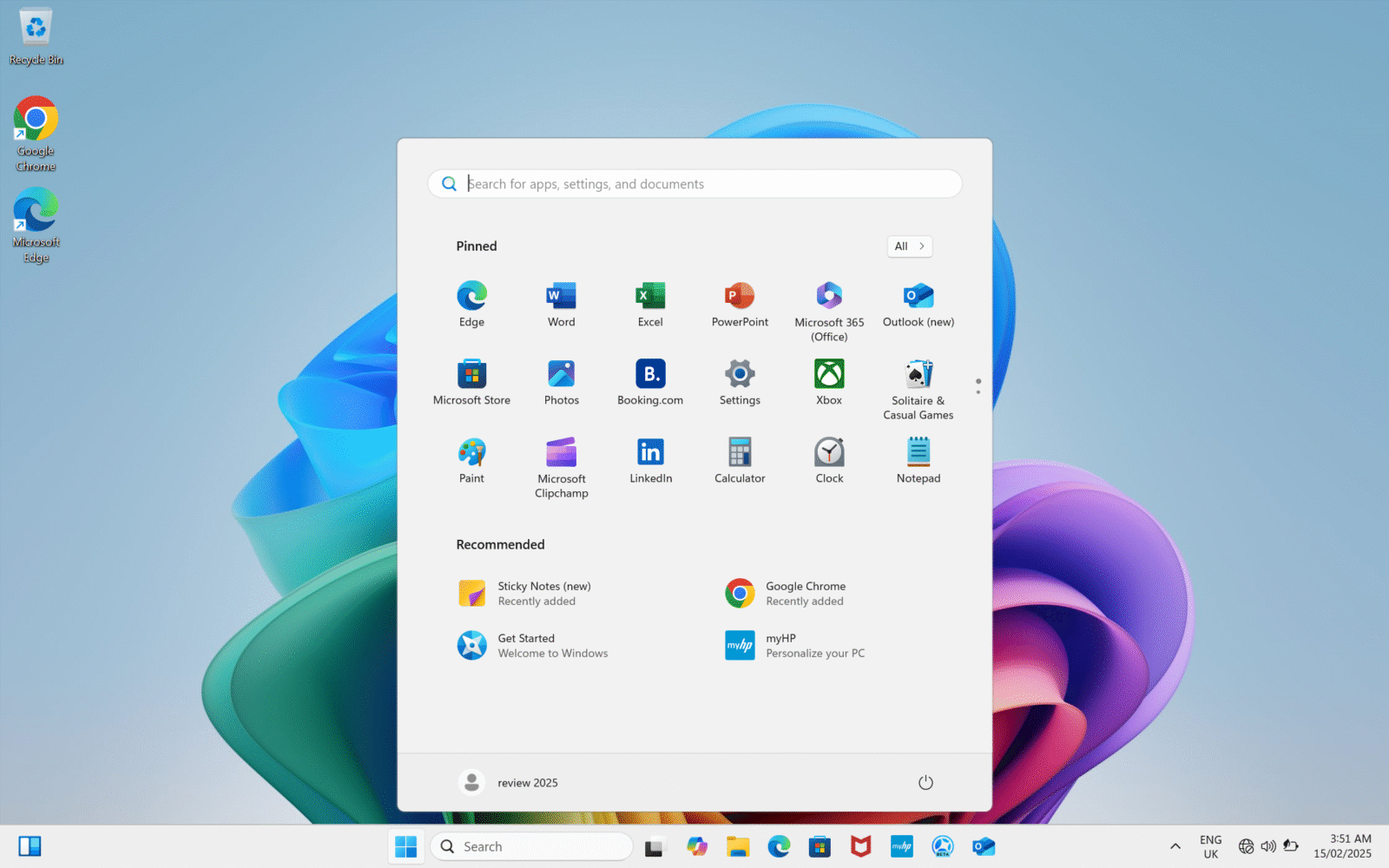Open the volume control in system tray
The image size is (1389, 868).
point(1268,846)
